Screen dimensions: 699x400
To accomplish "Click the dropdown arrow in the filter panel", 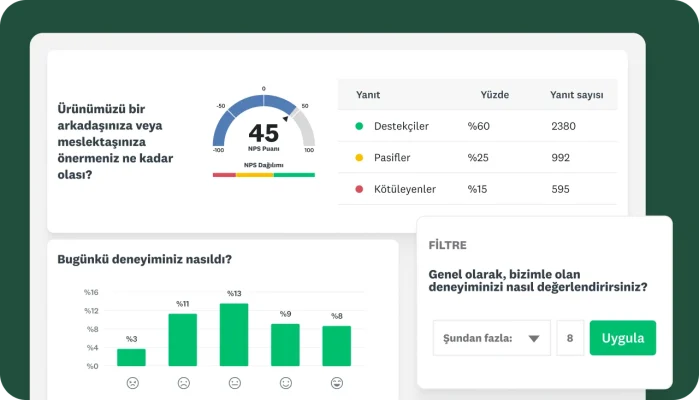I will 534,339.
